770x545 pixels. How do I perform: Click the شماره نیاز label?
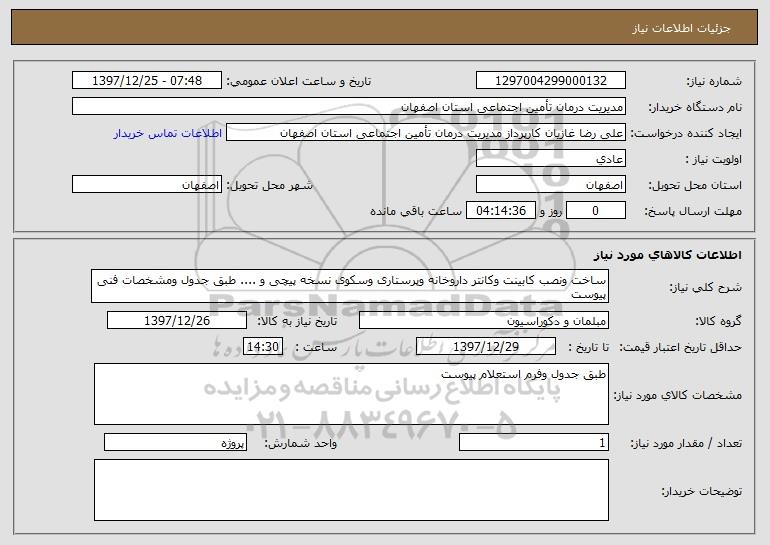coord(714,81)
